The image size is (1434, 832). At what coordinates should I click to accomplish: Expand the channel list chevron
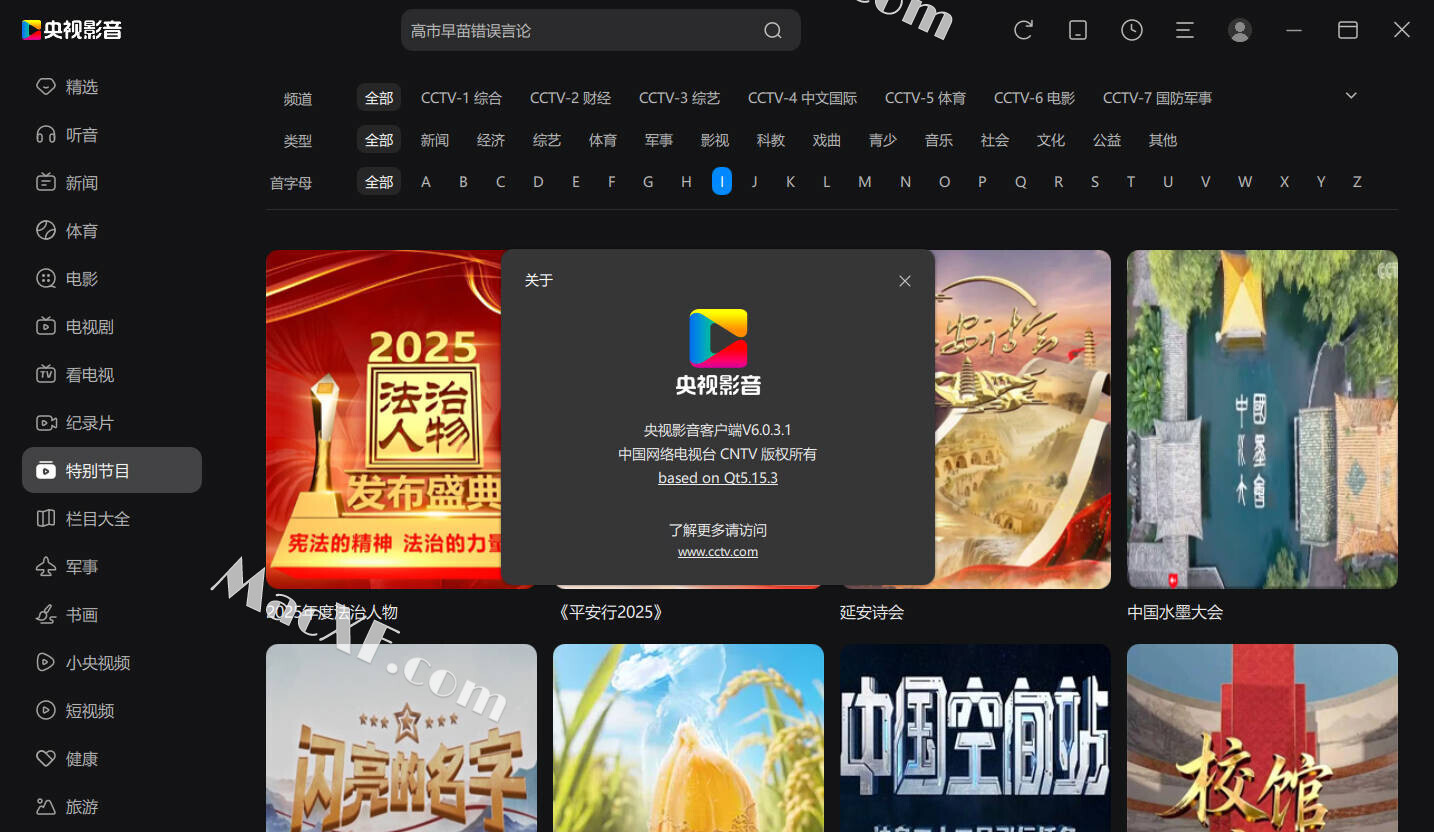point(1351,96)
